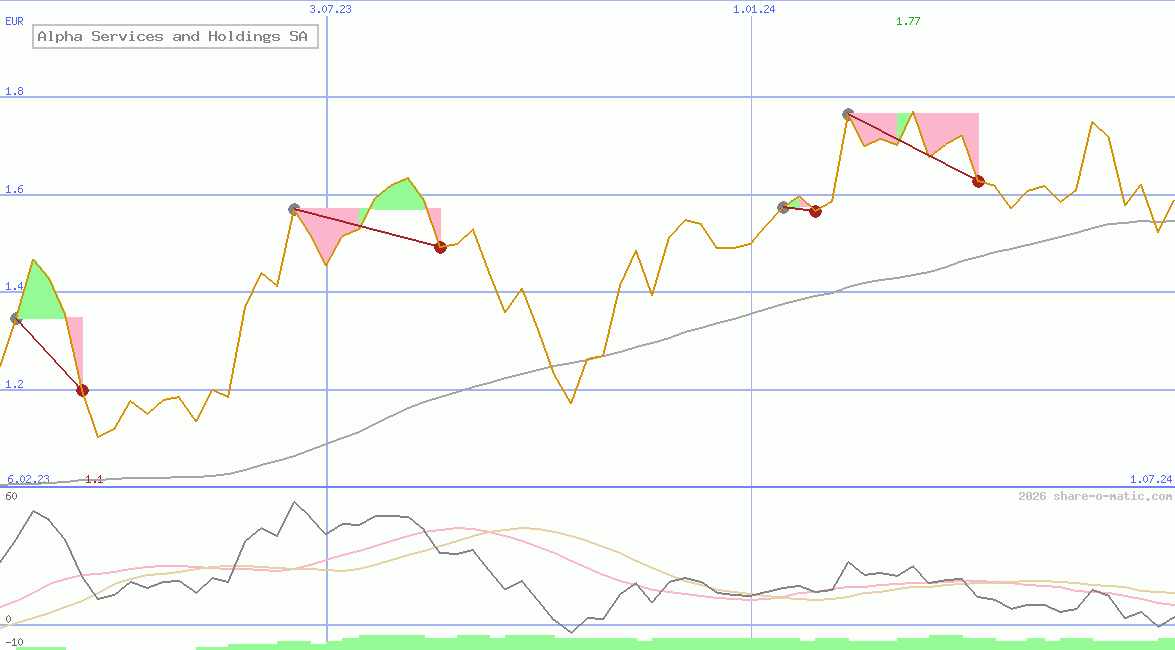Open the share-o-matic.com watermark link
1175x650 pixels.
tap(1095, 496)
